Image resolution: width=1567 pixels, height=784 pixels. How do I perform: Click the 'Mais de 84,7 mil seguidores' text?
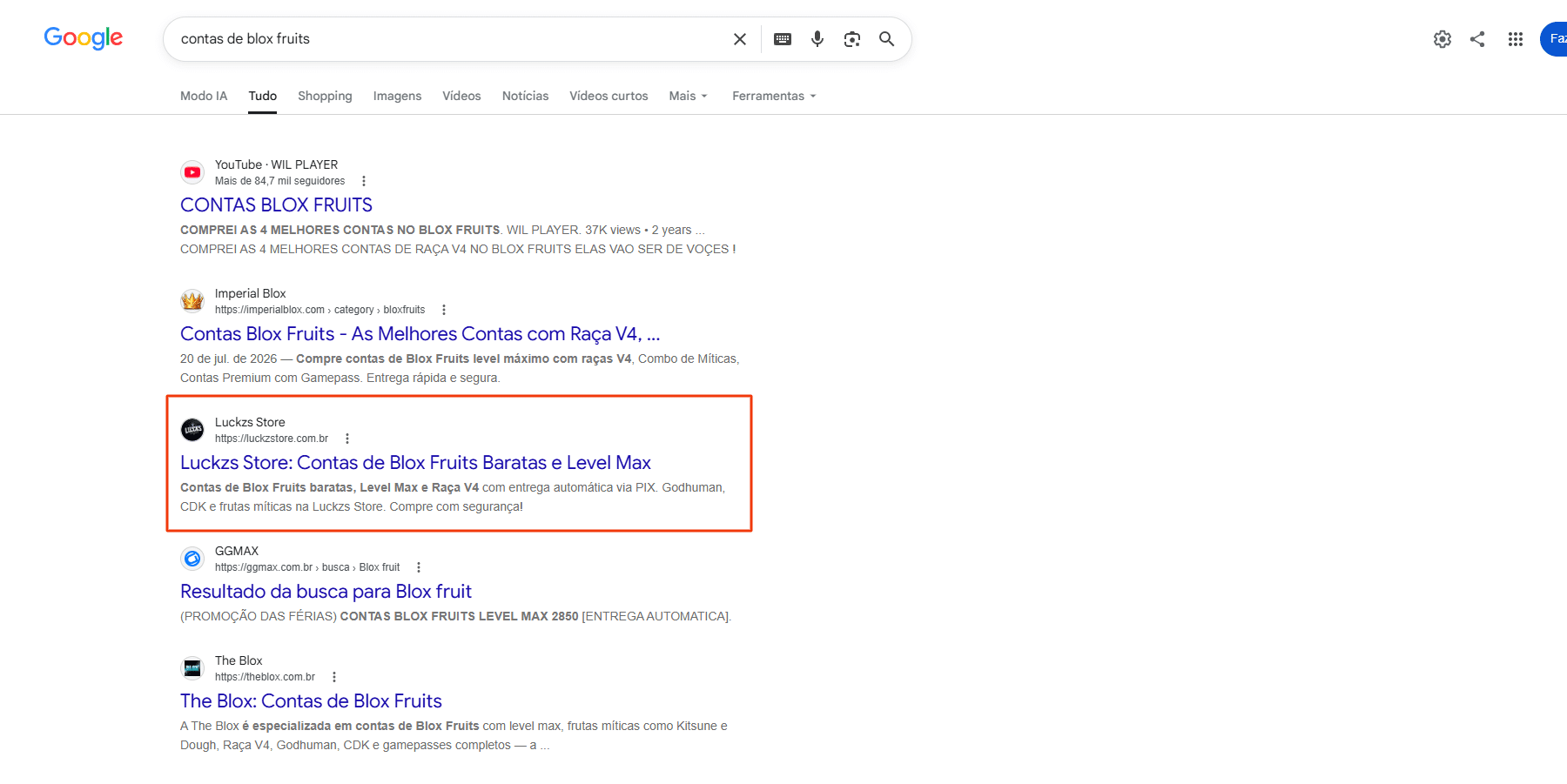click(x=279, y=181)
